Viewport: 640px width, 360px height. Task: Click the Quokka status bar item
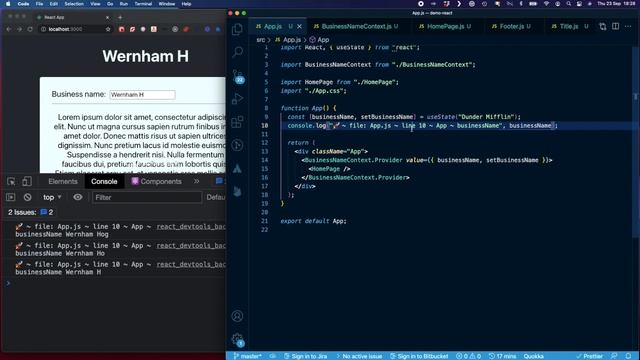533,356
